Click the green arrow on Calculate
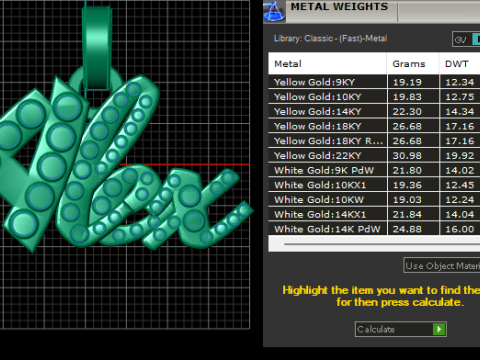The width and height of the screenshot is (480, 360). (x=439, y=329)
